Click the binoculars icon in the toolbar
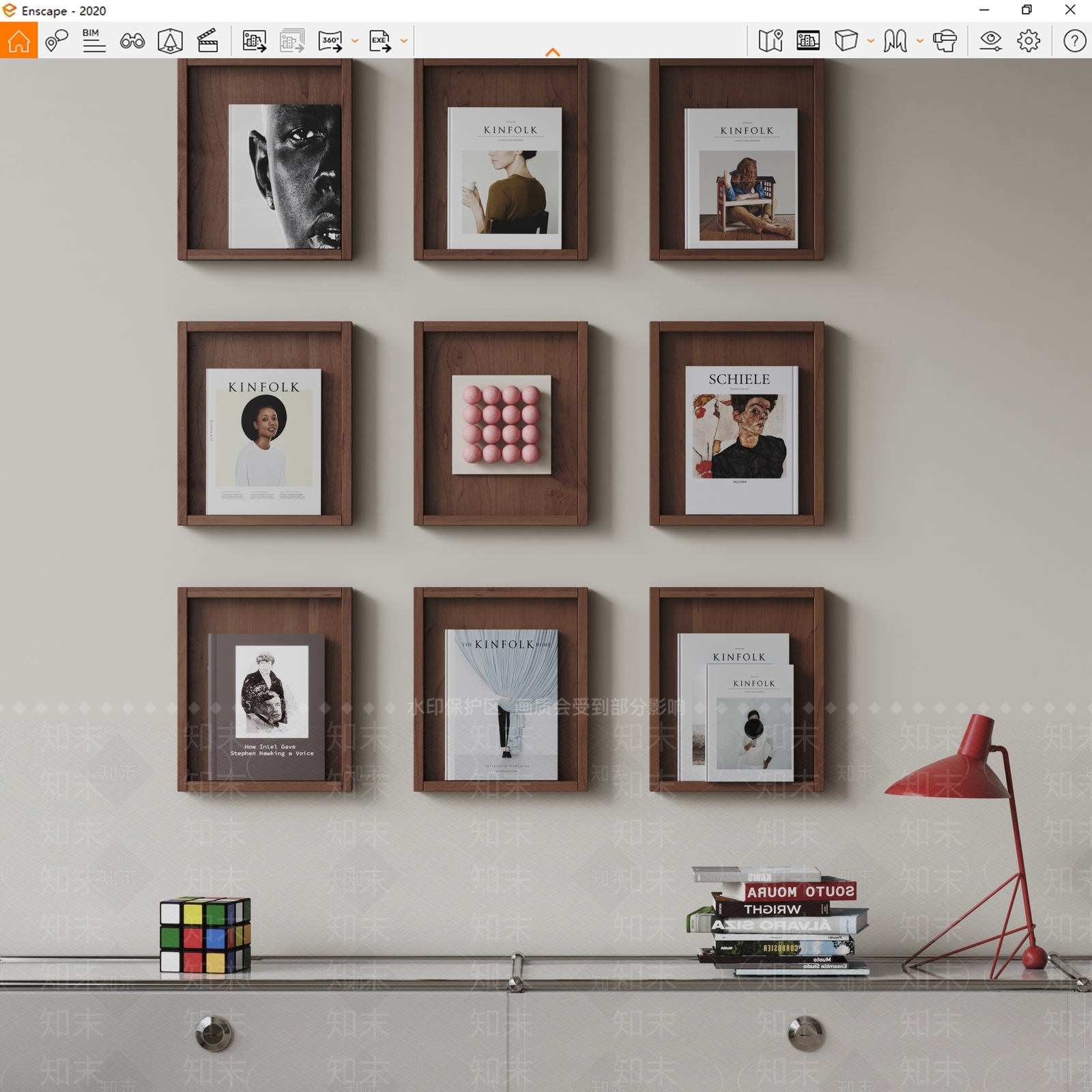 132,41
